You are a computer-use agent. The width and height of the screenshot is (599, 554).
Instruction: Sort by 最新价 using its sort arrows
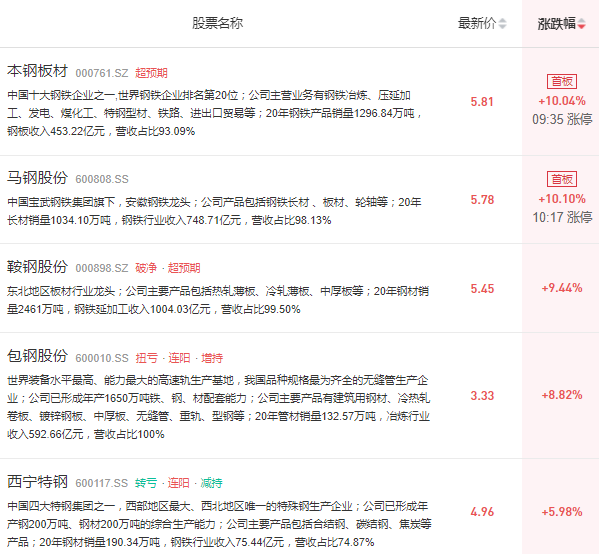(503, 24)
